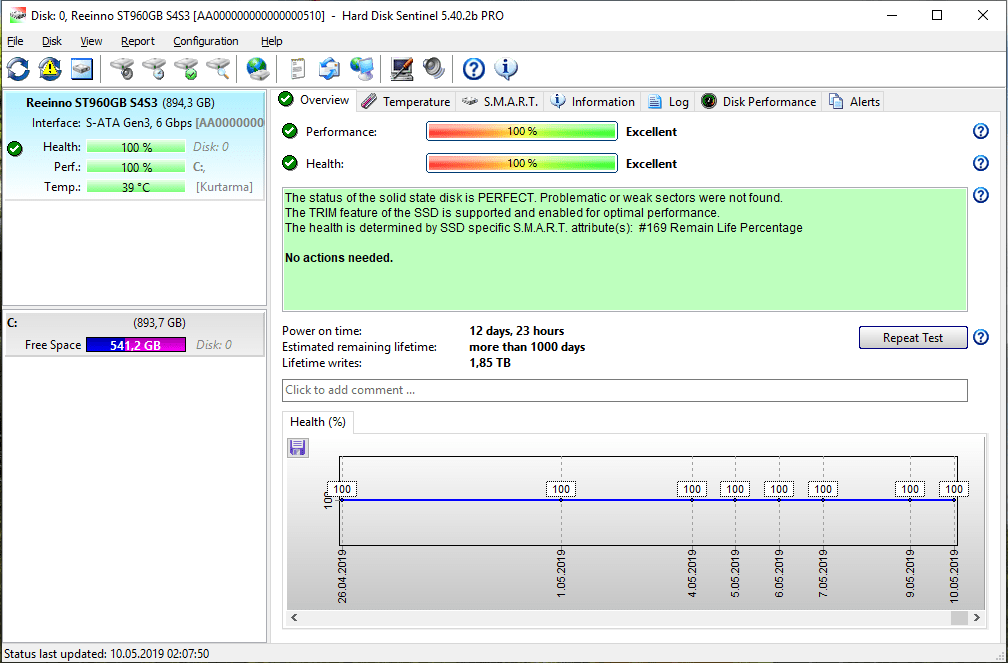The height and width of the screenshot is (663, 1008).
Task: Click the sidebar Perf. 100 % bar
Action: tap(136, 167)
